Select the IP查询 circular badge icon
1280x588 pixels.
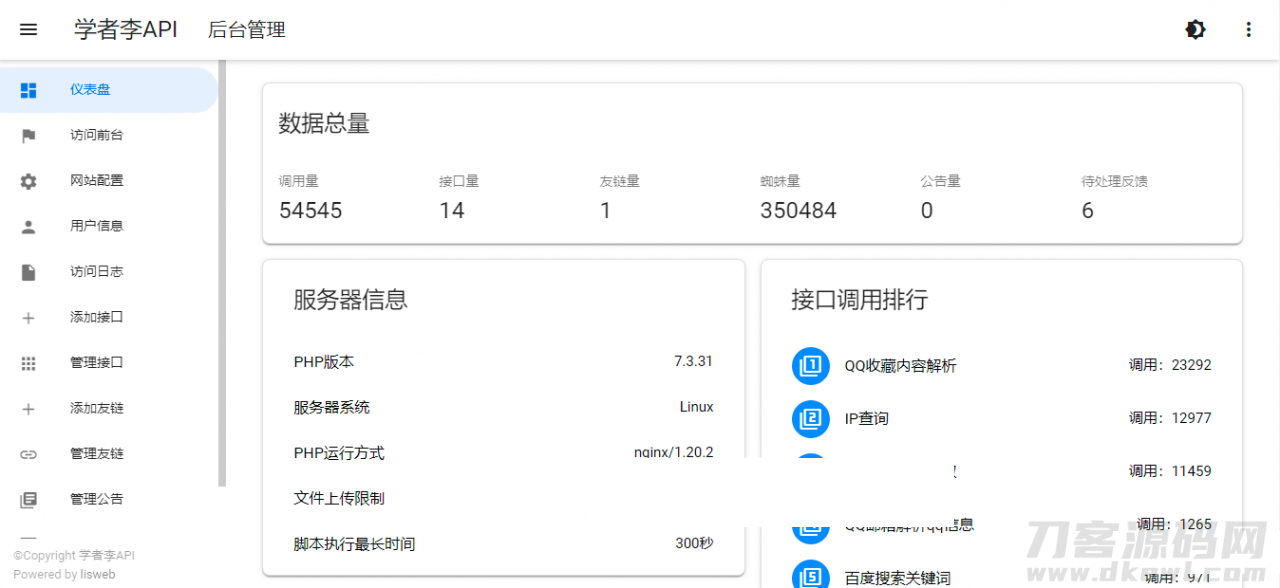click(810, 418)
